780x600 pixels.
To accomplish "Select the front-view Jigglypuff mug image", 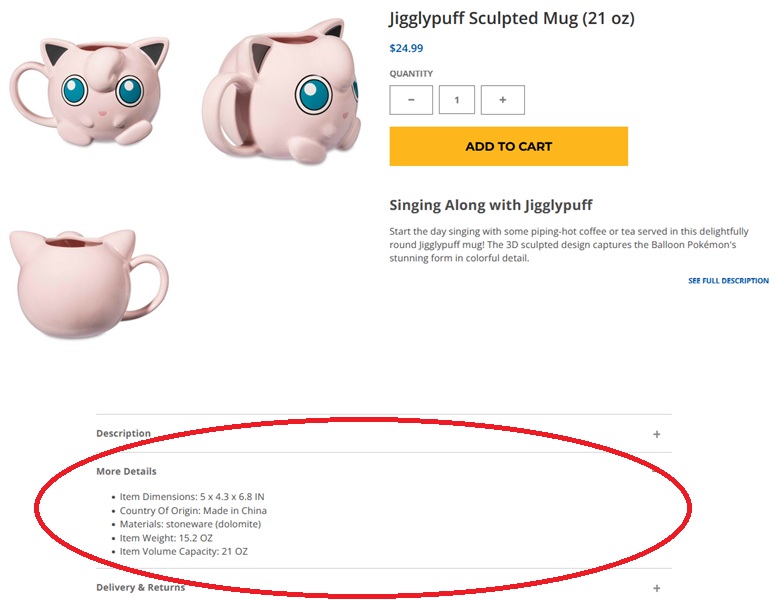I will (x=87, y=93).
